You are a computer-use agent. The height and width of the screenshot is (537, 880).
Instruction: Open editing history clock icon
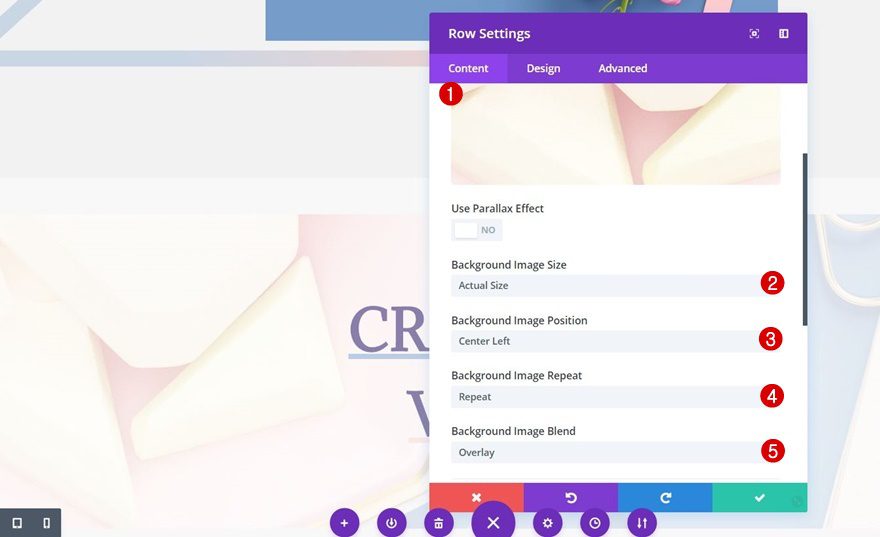pos(594,523)
